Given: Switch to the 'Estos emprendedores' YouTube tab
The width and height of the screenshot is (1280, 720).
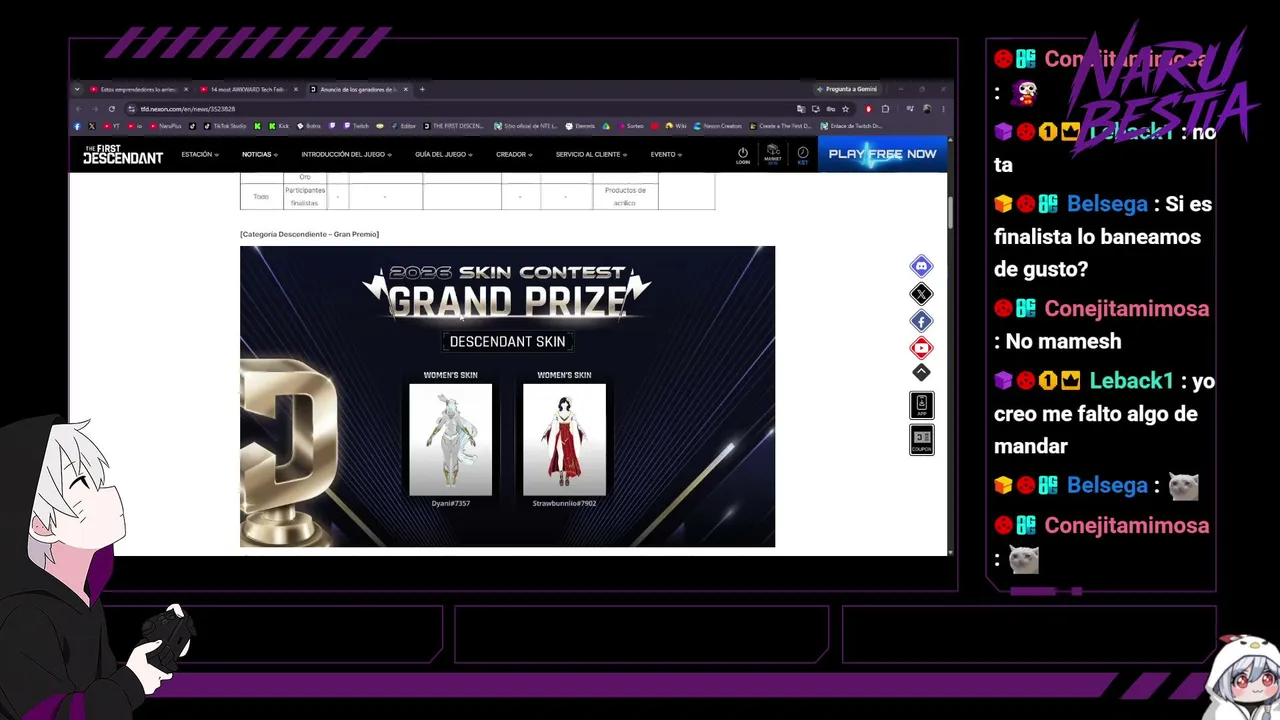Looking at the screenshot, I should coord(137,89).
